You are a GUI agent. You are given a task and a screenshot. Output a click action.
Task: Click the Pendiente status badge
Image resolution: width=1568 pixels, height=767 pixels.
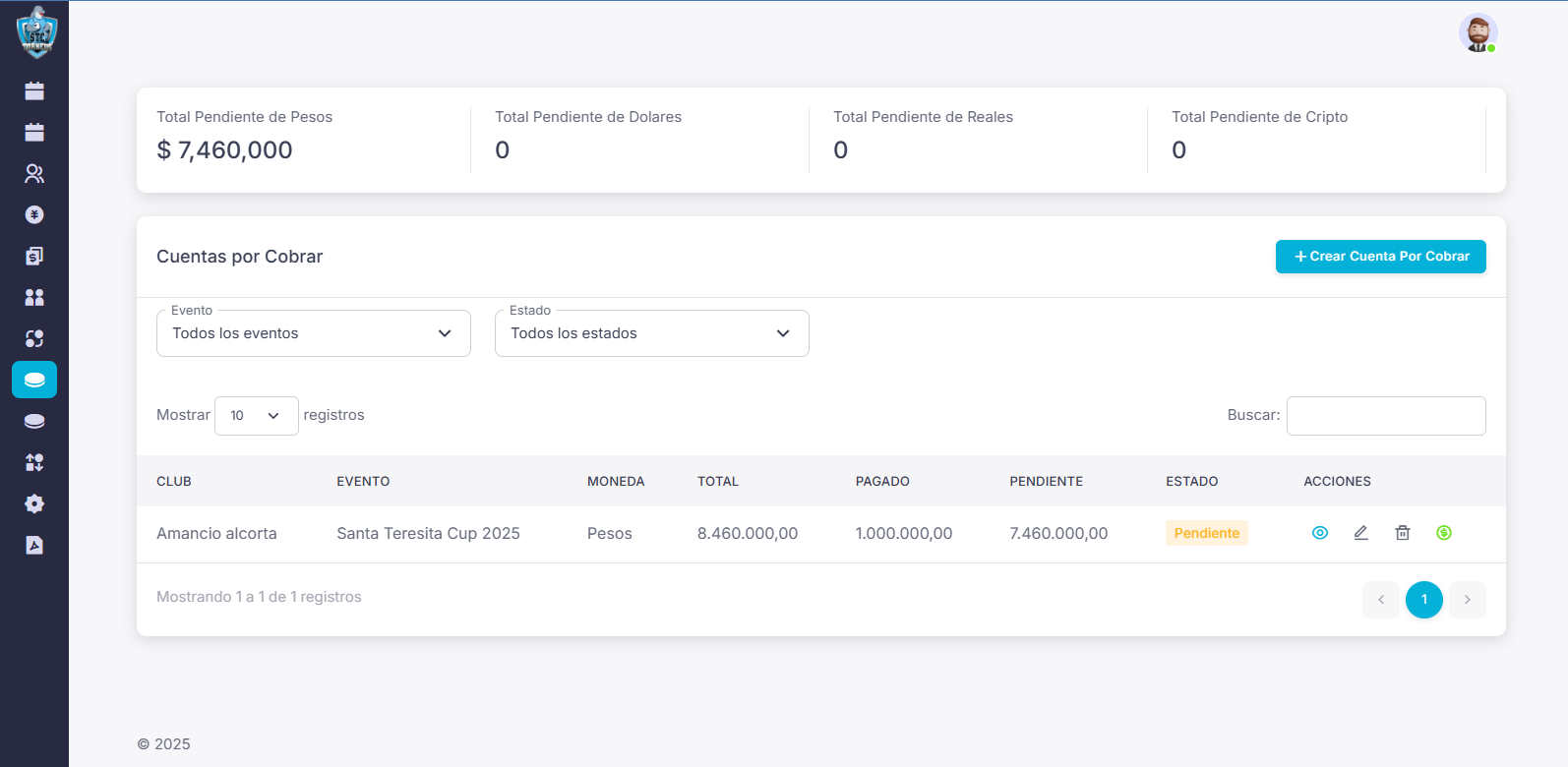1206,533
